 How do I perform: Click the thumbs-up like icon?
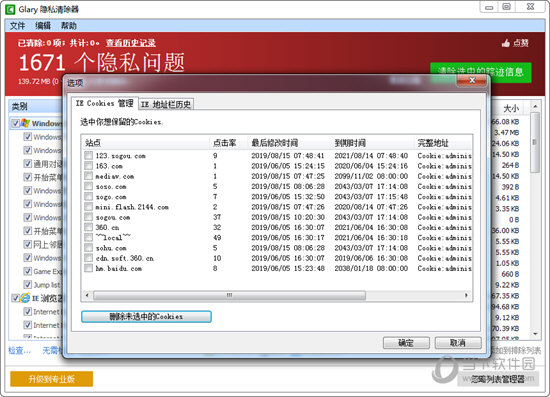506,43
